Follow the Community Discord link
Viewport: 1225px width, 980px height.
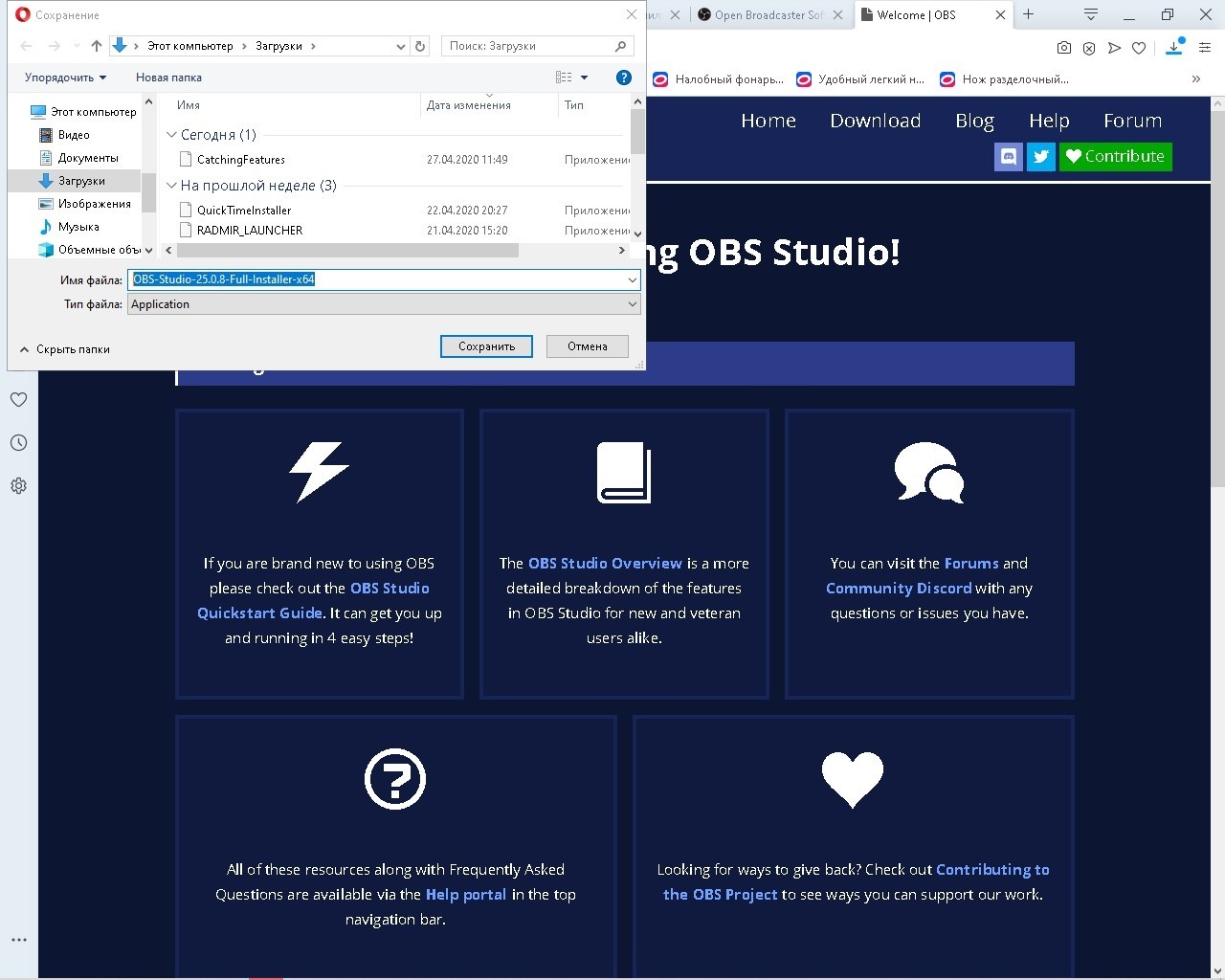tap(899, 589)
